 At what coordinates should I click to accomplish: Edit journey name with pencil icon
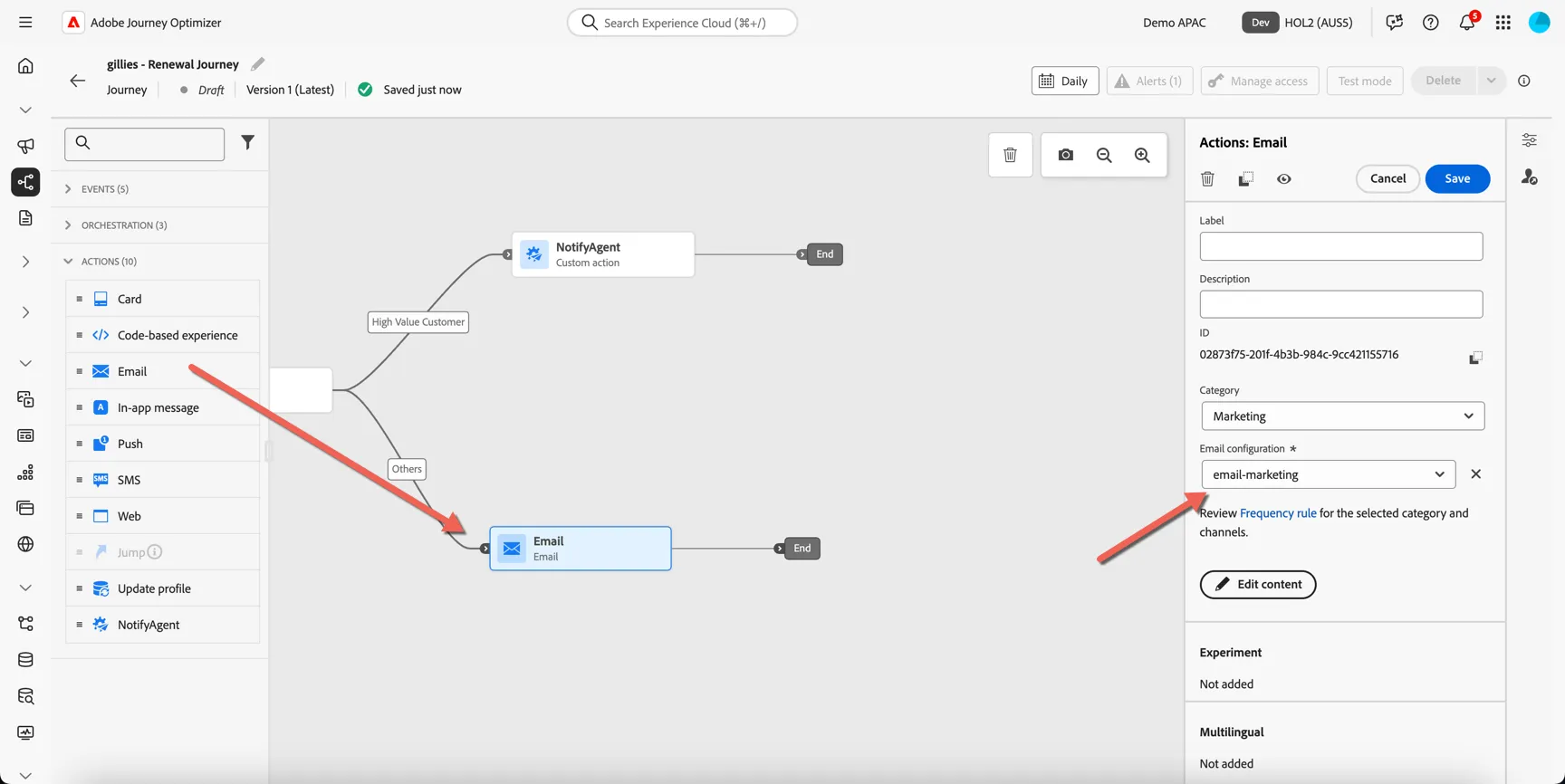coord(258,64)
